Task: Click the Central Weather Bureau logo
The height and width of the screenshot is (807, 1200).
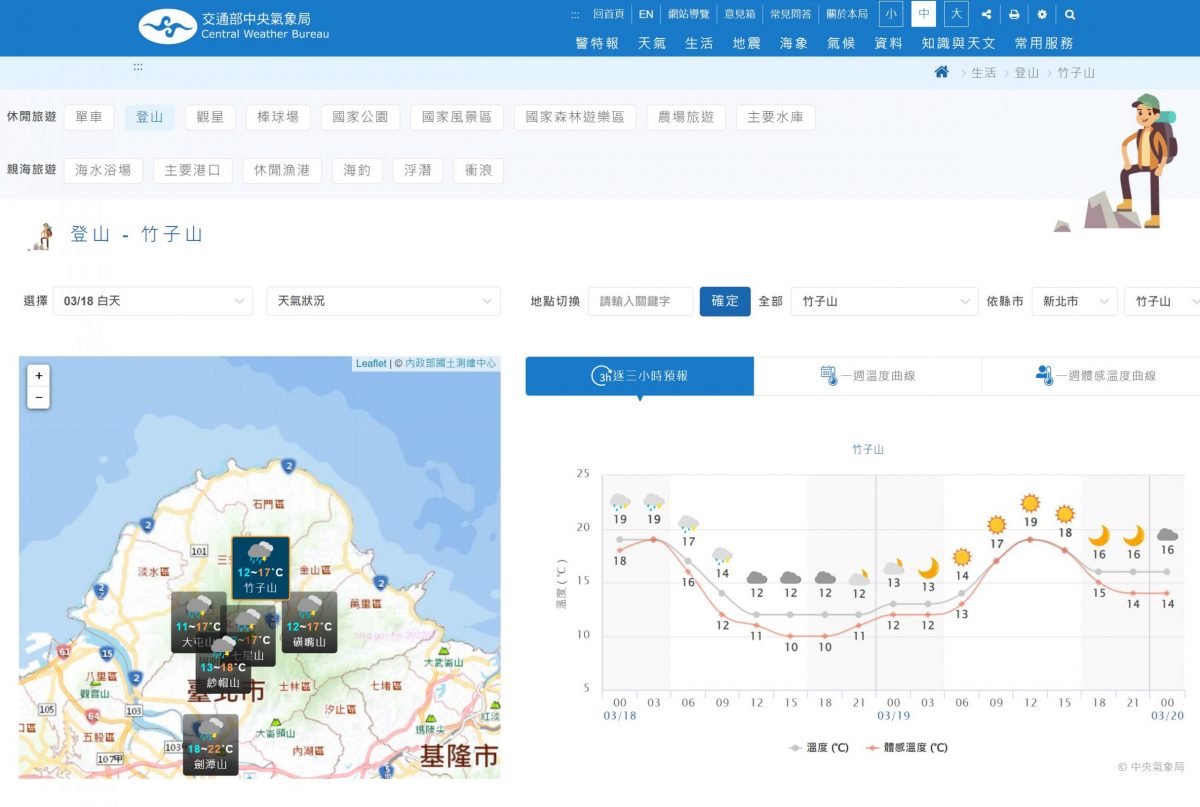Action: [x=233, y=26]
